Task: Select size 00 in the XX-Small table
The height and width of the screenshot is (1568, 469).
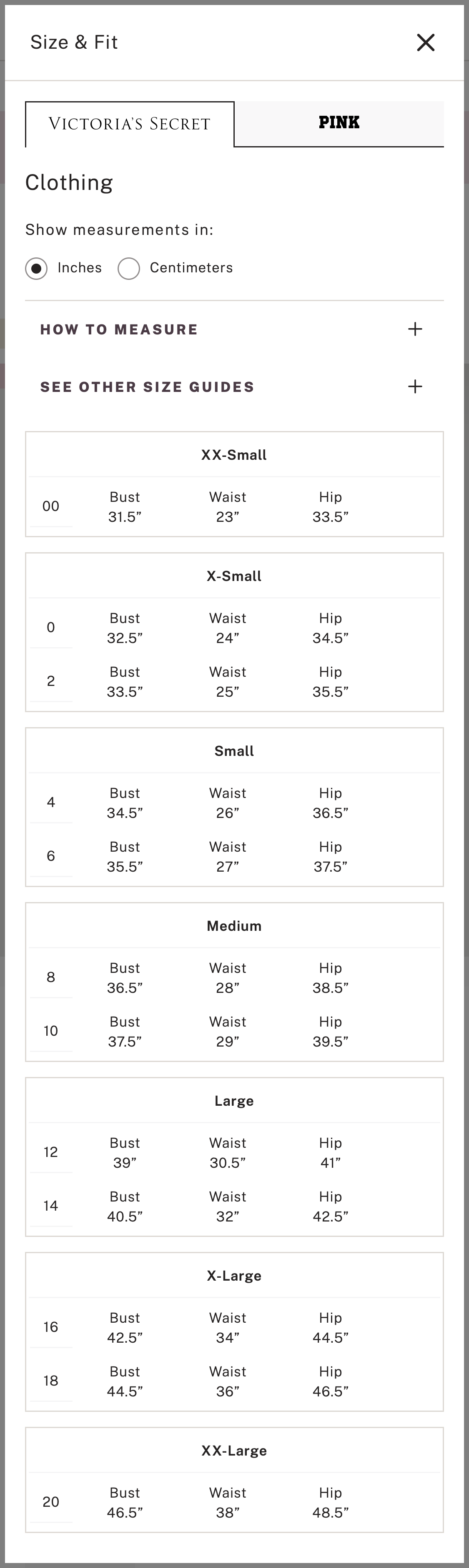Action: coord(51,506)
